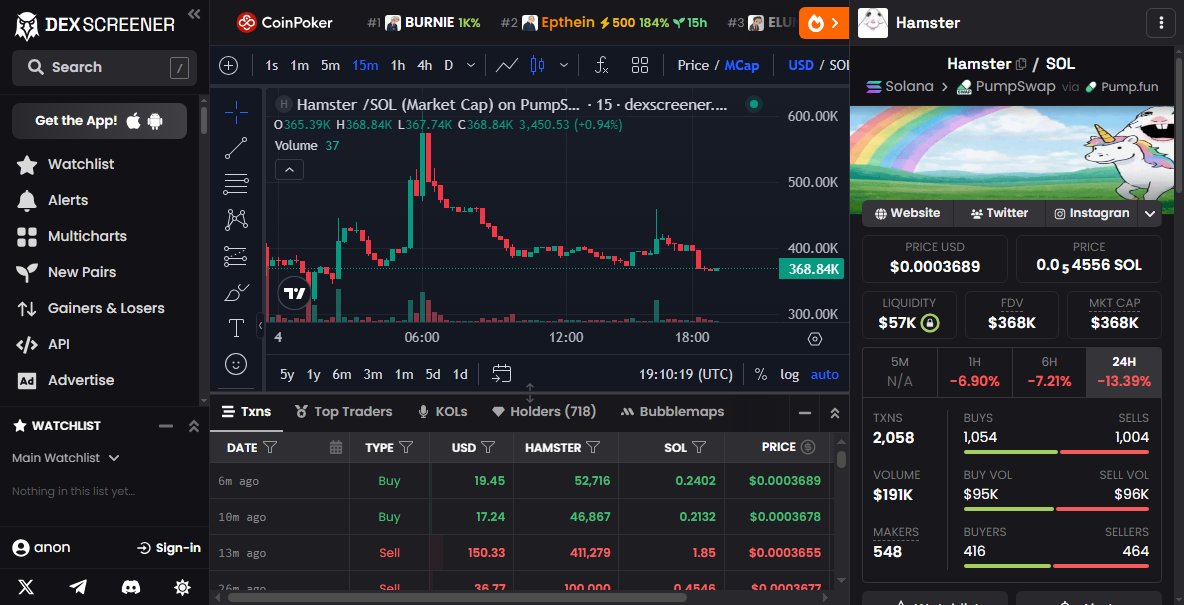Maximize the transactions panel chevrons

(x=834, y=412)
